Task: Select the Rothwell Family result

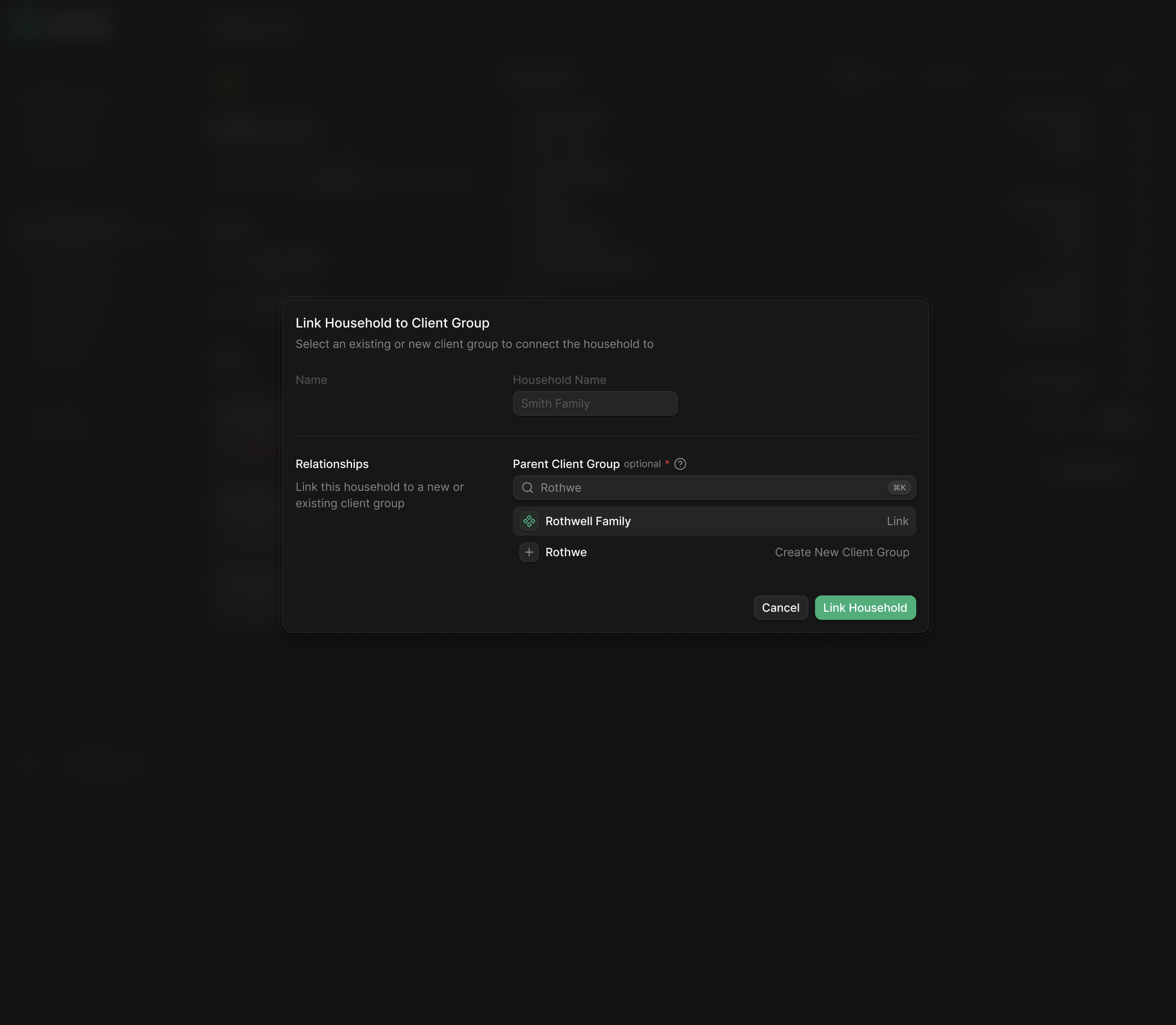Action: pos(714,521)
